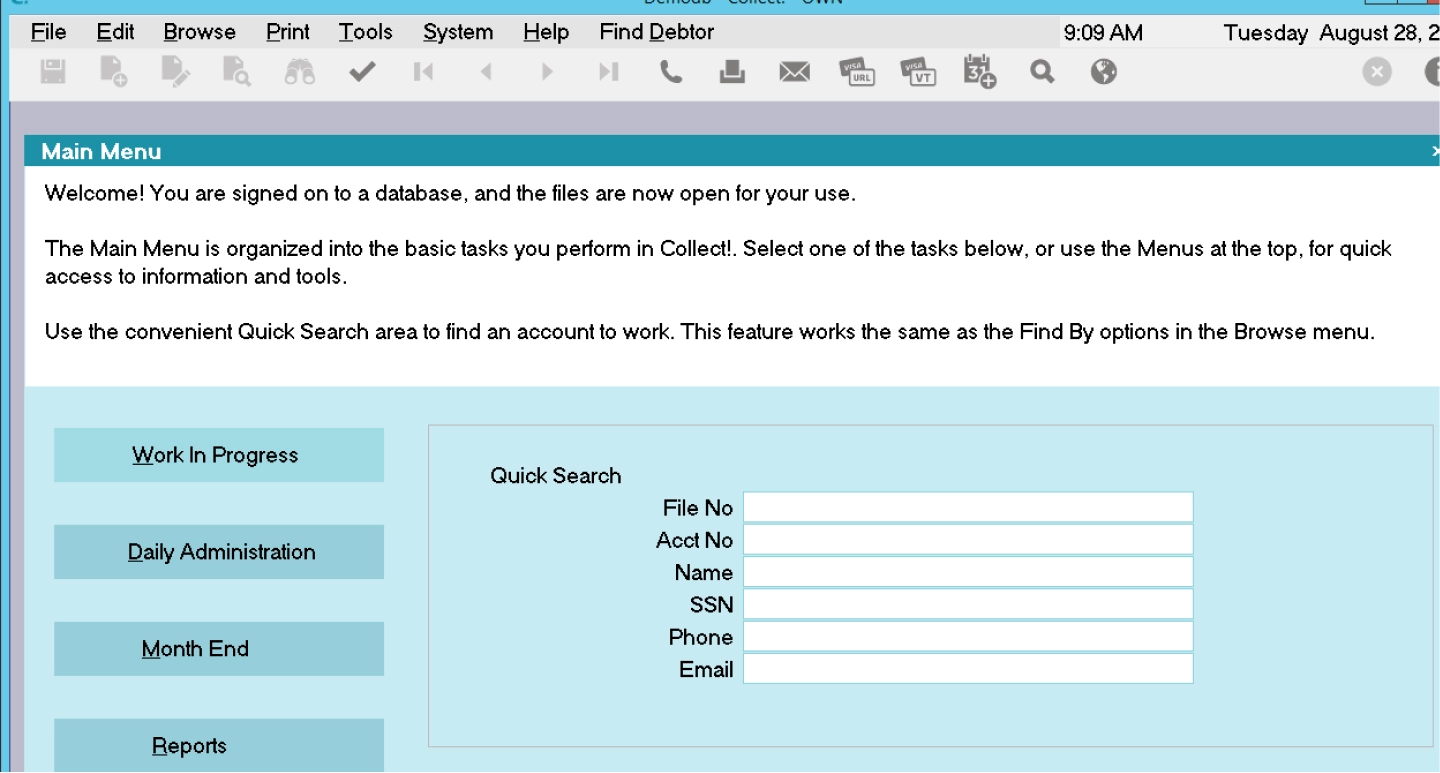Click the magnifying glass search icon
The image size is (1440, 773).
pyautogui.click(x=1042, y=71)
